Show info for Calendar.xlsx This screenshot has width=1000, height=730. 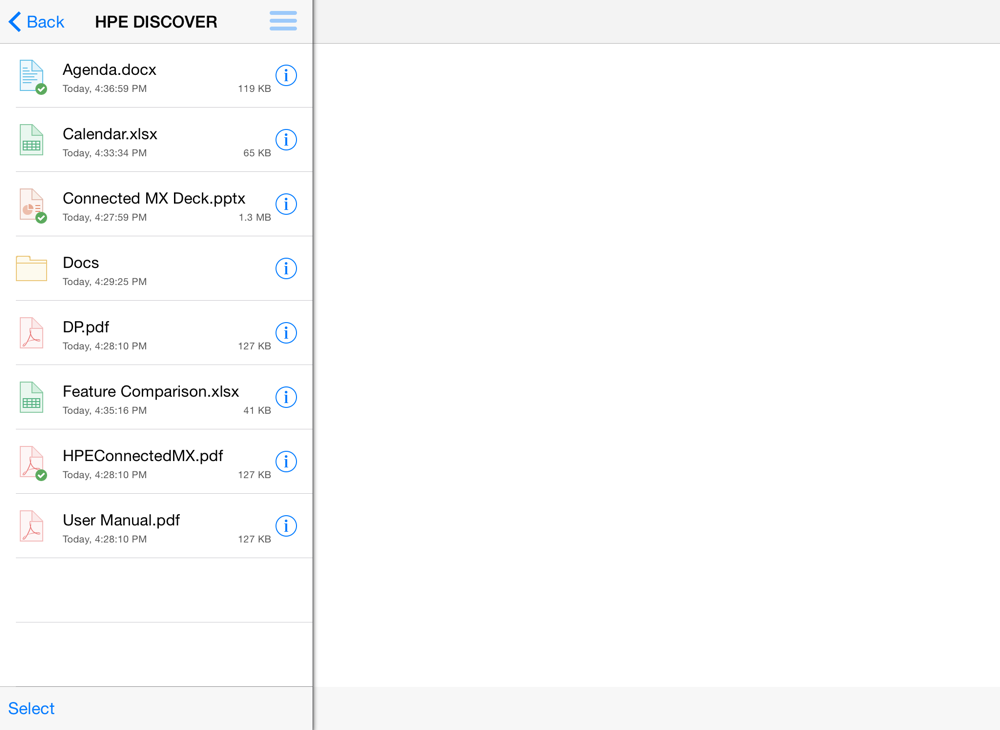286,140
